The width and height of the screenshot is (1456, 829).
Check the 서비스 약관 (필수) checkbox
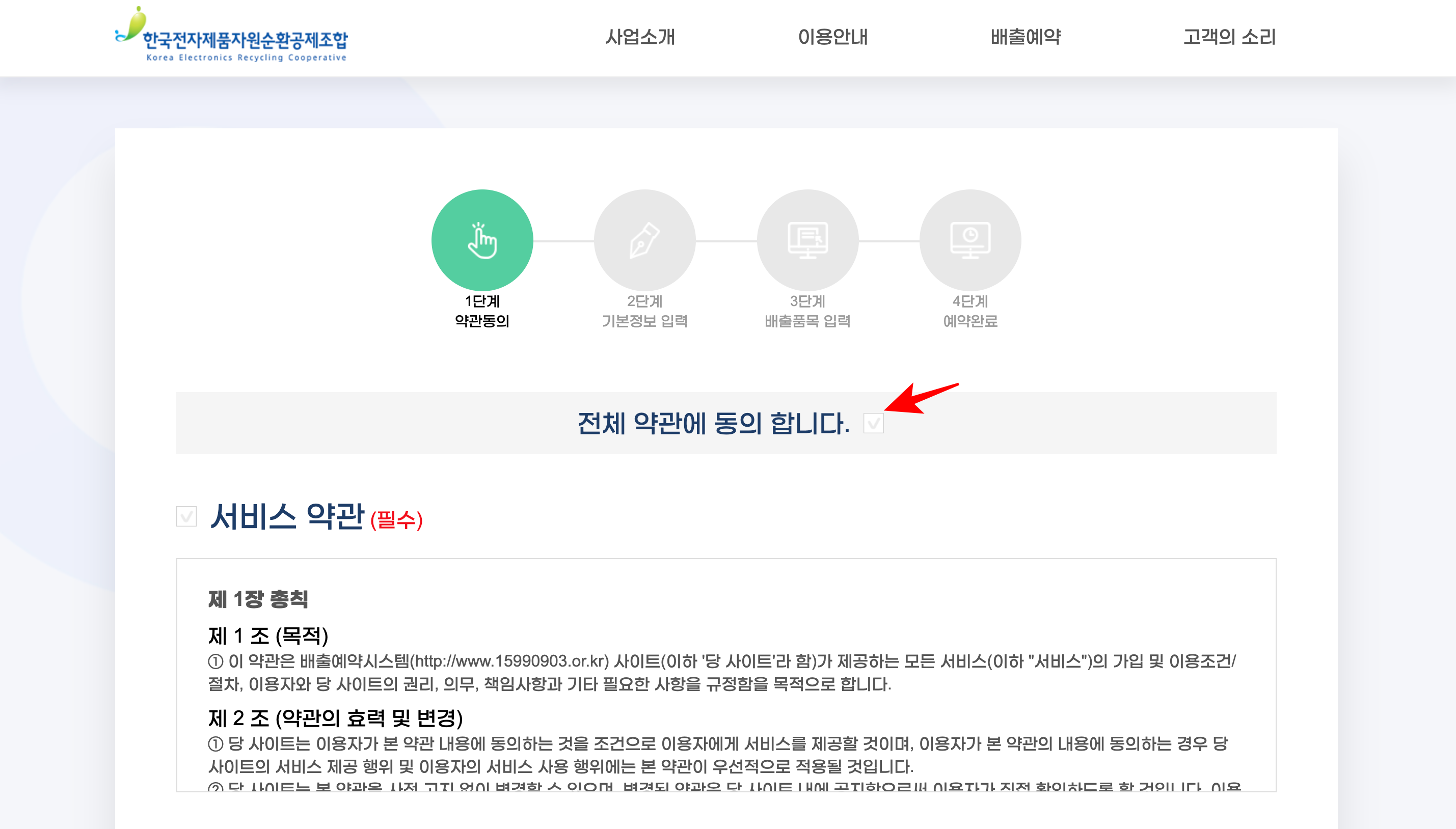[186, 516]
